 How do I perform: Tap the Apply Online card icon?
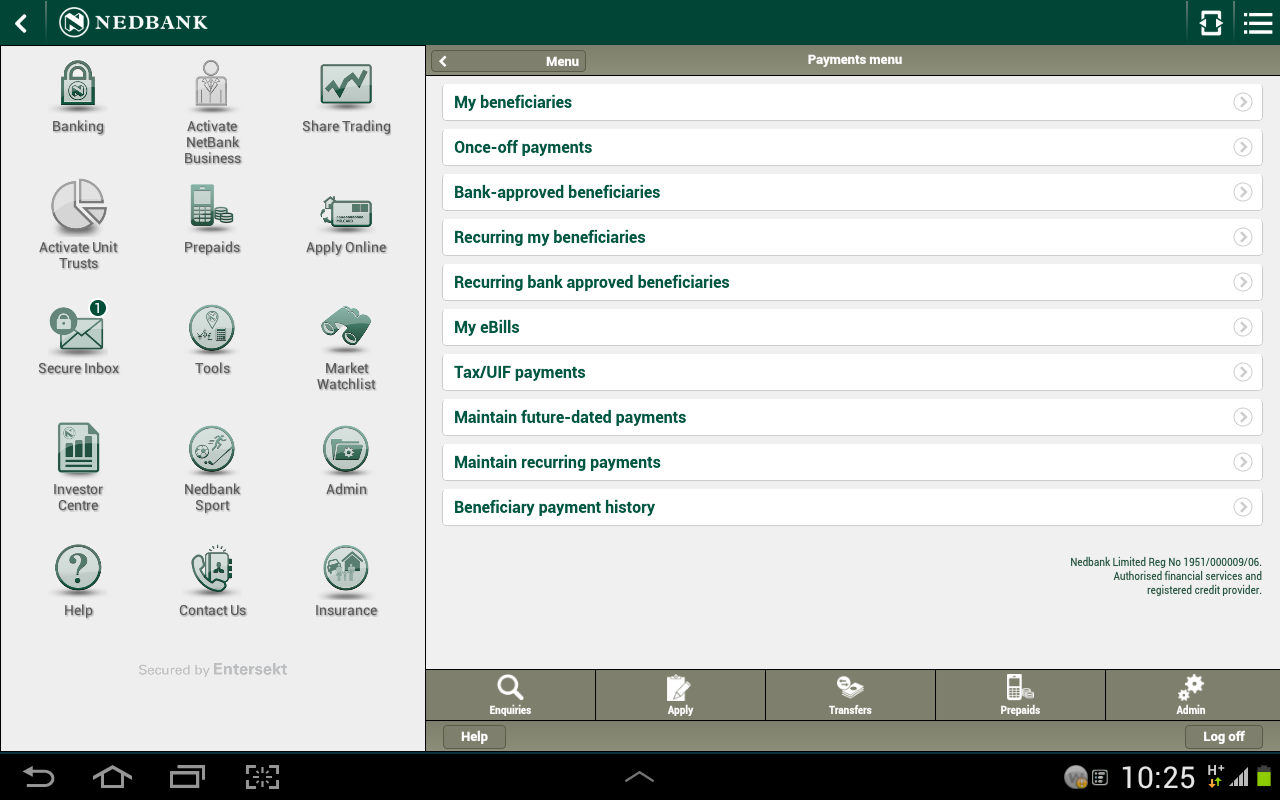point(346,212)
